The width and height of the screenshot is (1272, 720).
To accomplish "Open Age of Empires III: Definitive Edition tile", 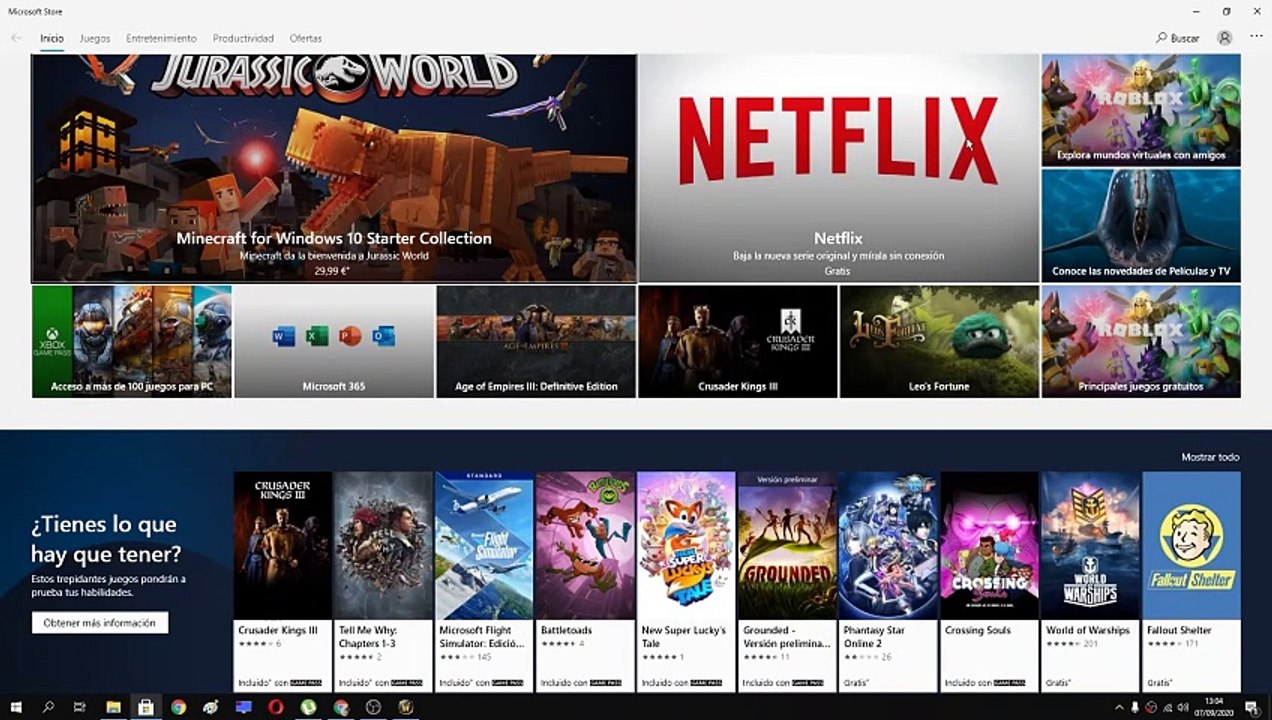I will (536, 342).
